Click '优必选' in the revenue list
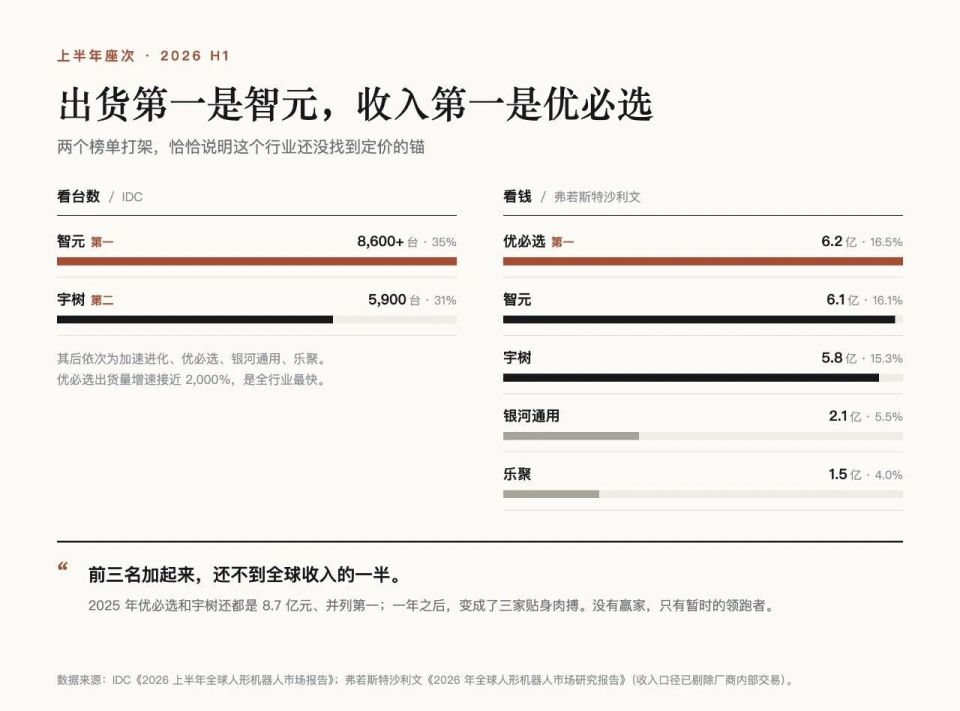The height and width of the screenshot is (711, 960). 524,241
